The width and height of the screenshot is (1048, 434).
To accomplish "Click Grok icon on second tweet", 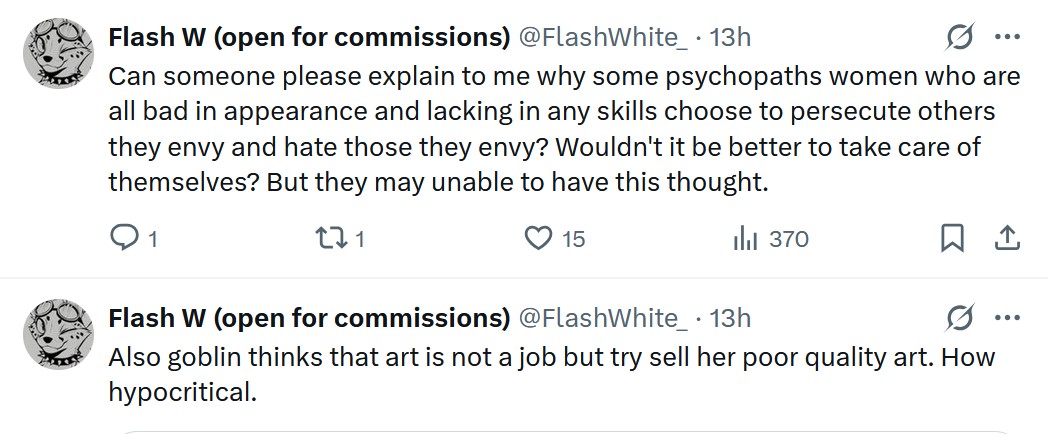I will click(x=960, y=318).
